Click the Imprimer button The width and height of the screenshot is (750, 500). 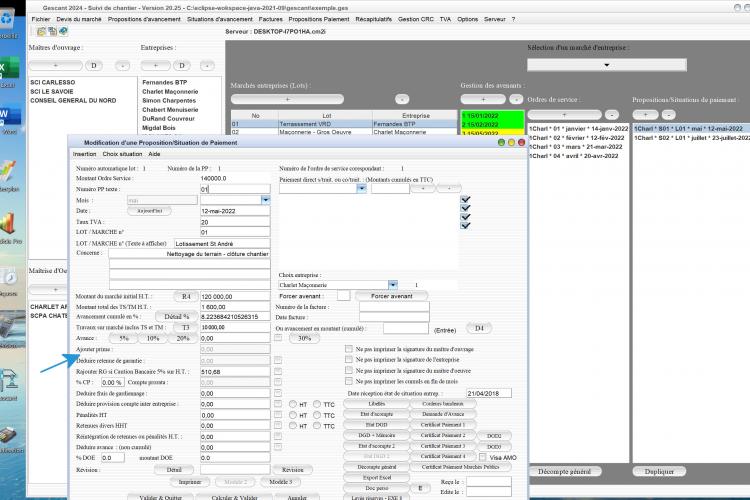click(x=190, y=482)
